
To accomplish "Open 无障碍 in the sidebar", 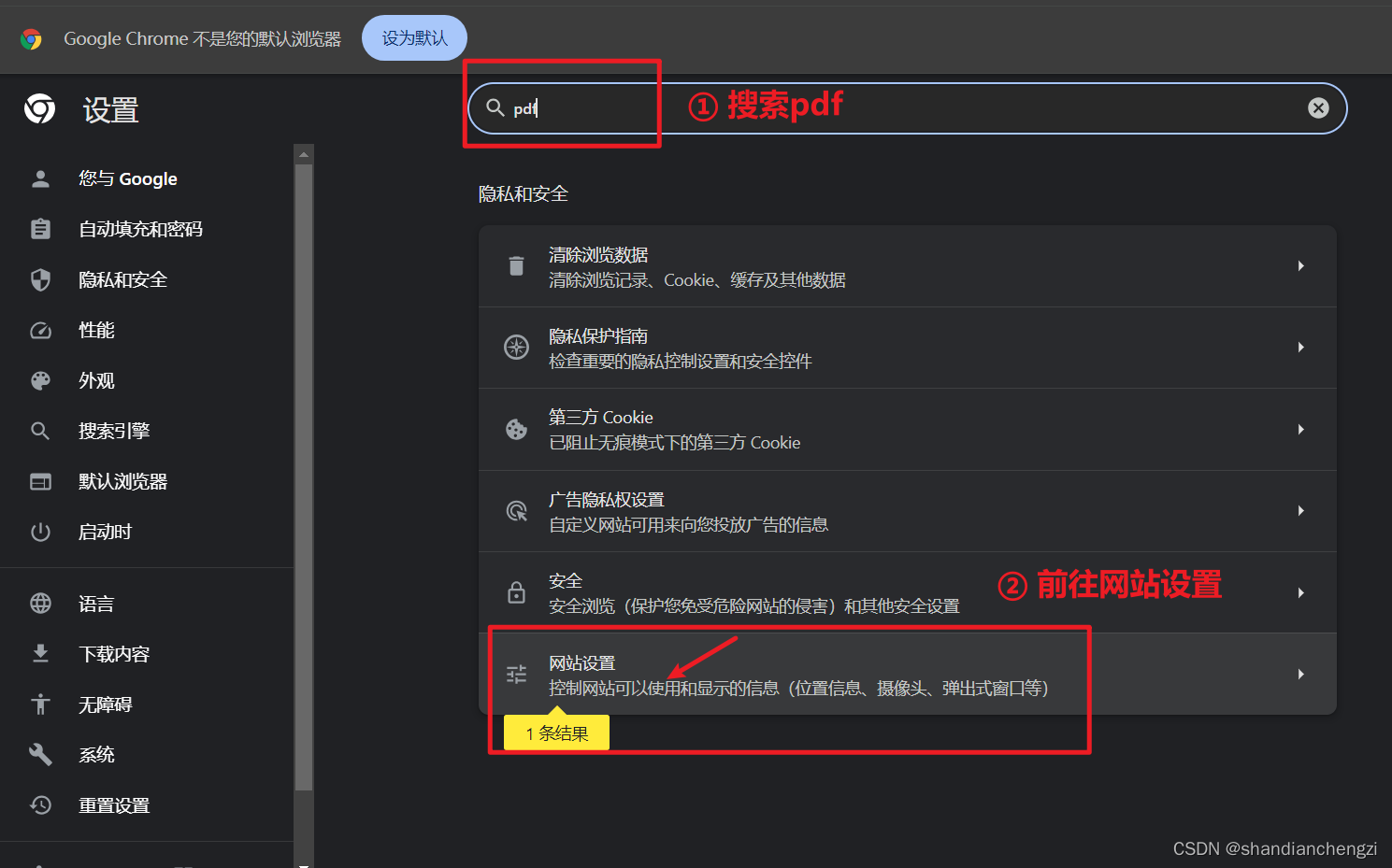I will [105, 704].
